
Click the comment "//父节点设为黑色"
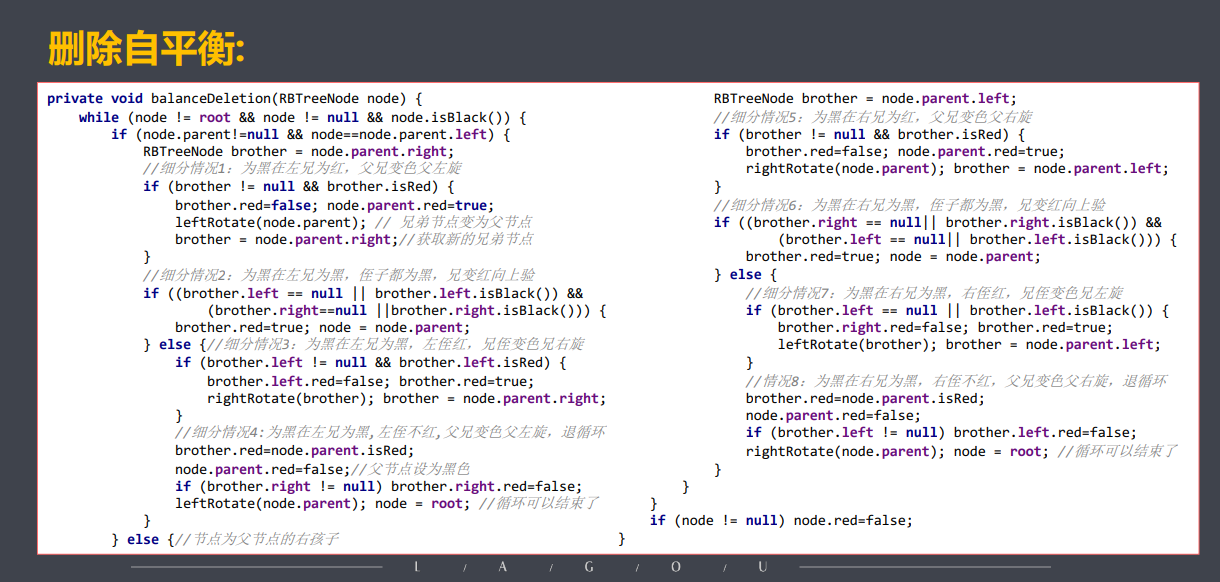point(410,469)
